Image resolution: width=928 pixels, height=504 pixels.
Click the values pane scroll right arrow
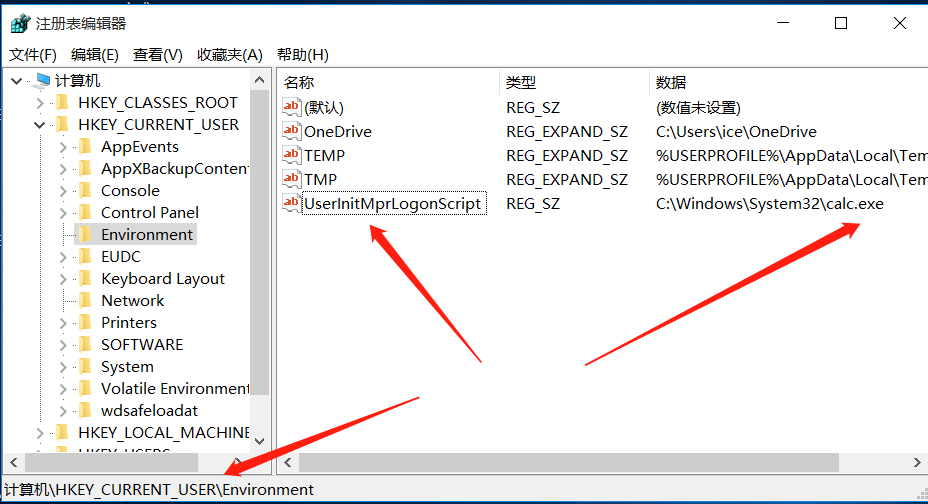click(x=916, y=463)
